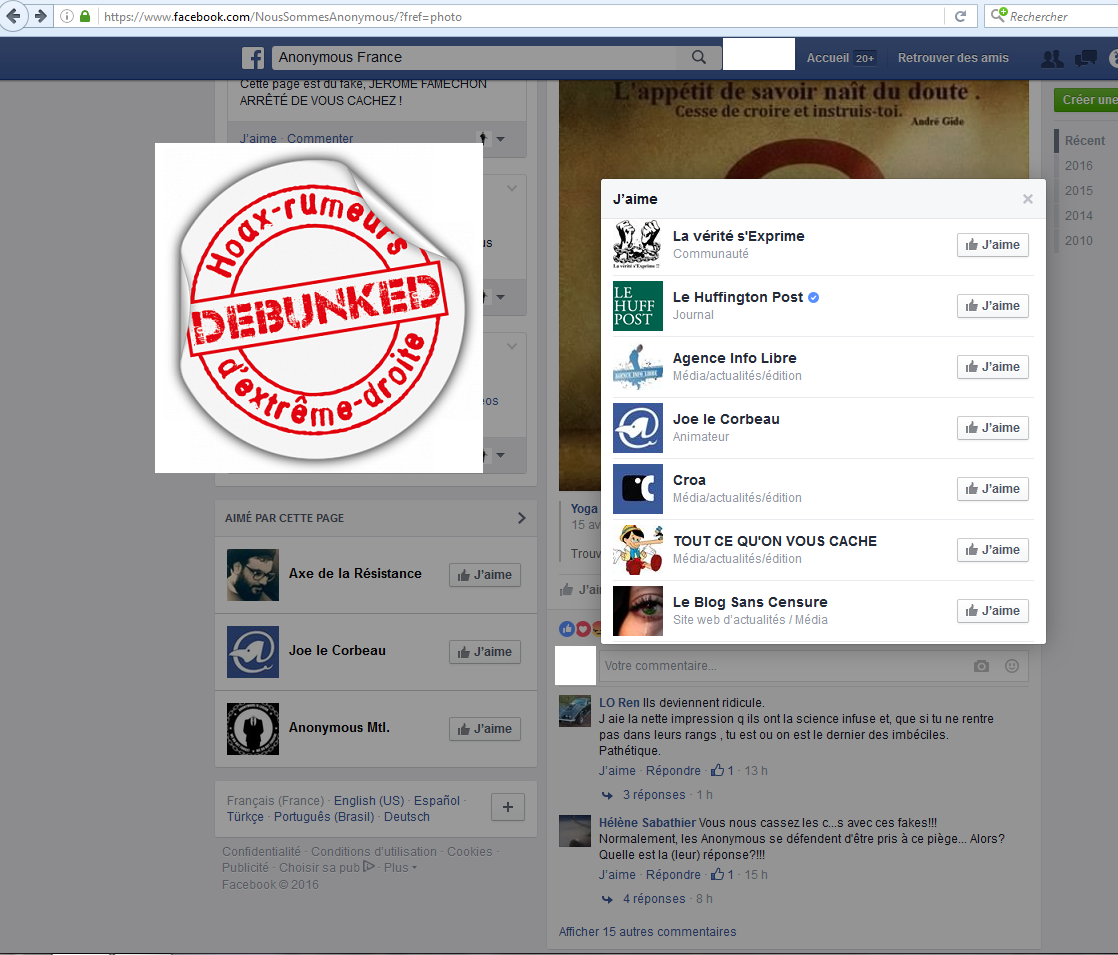Open the Pinocchio thumbnail of TOUT CE QU'ON VOUS CACHE
1118x955 pixels.
pos(637,550)
